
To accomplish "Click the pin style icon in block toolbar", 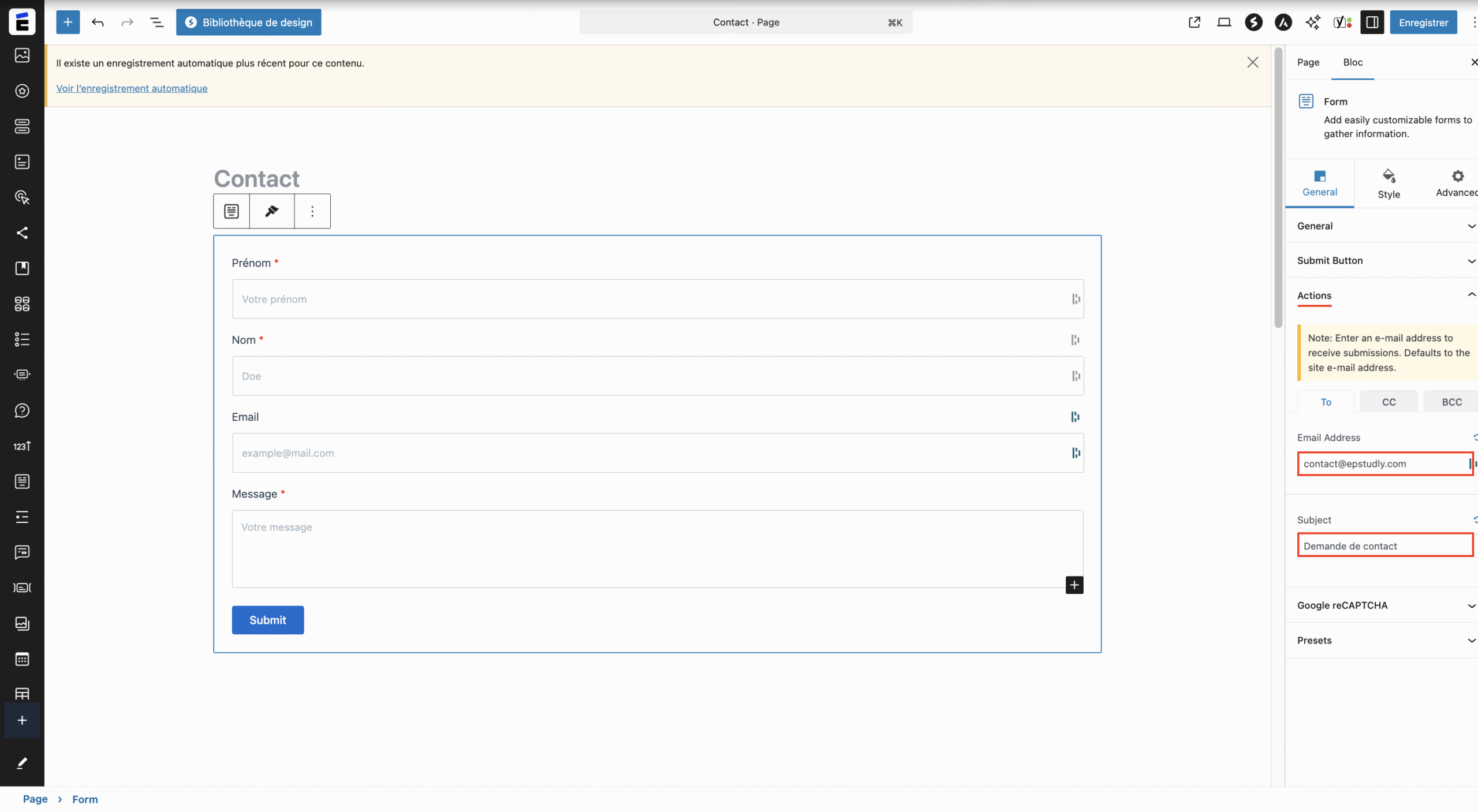I will 272,211.
